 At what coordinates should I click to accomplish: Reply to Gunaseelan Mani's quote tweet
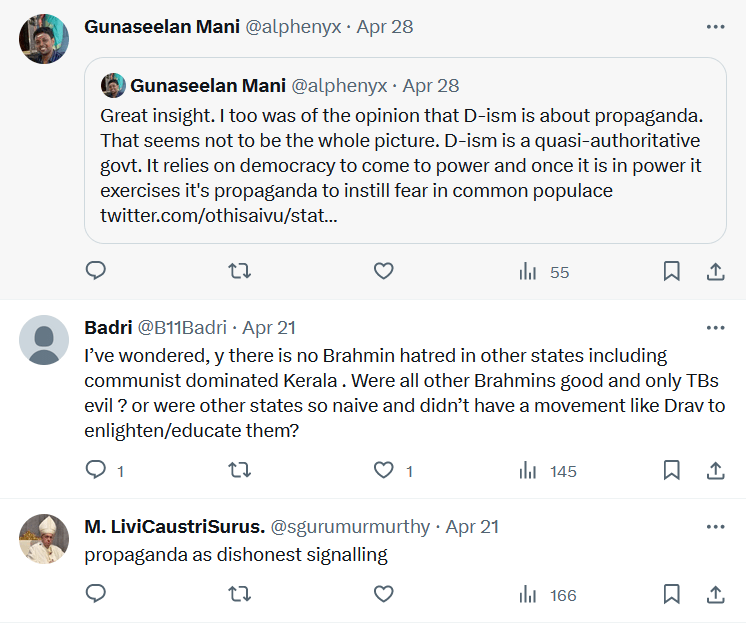tap(96, 271)
